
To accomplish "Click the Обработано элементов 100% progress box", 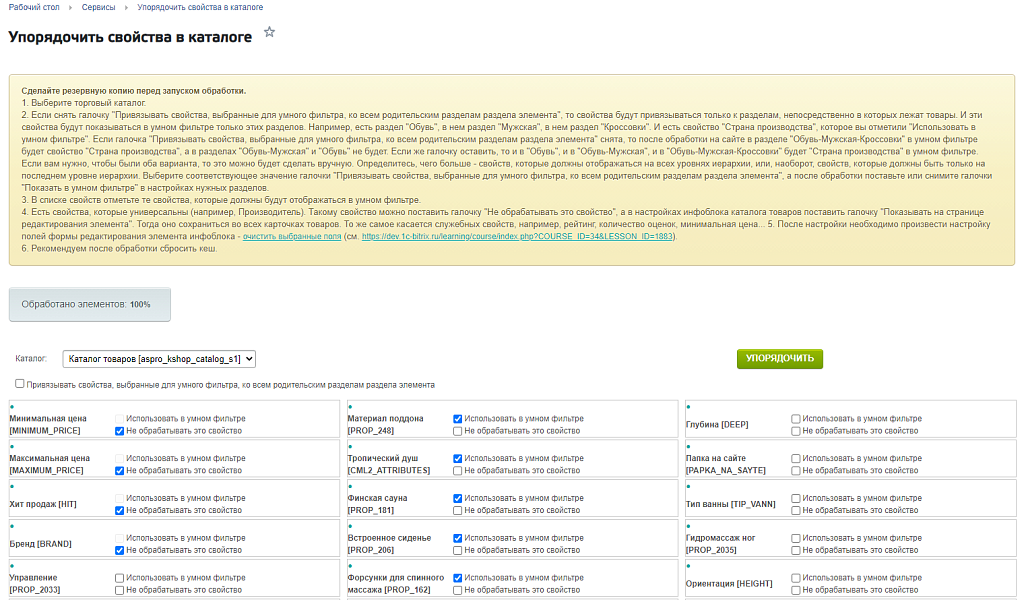I will (90, 304).
